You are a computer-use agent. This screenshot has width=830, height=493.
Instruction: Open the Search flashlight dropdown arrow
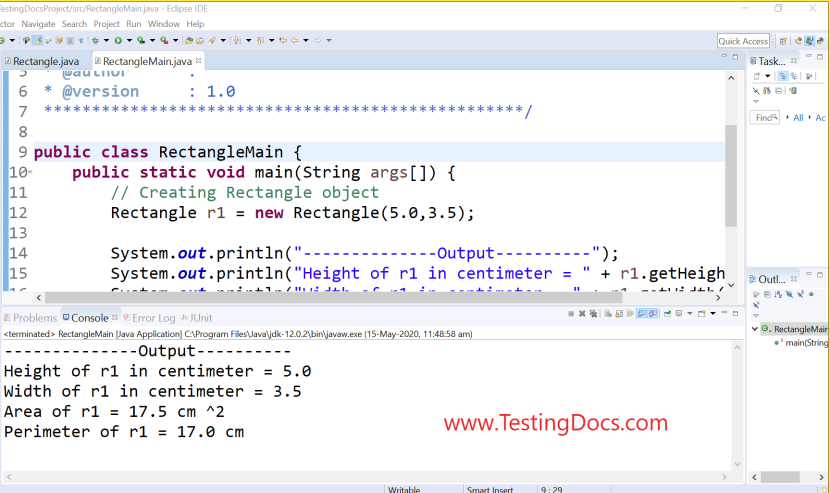click(x=223, y=40)
